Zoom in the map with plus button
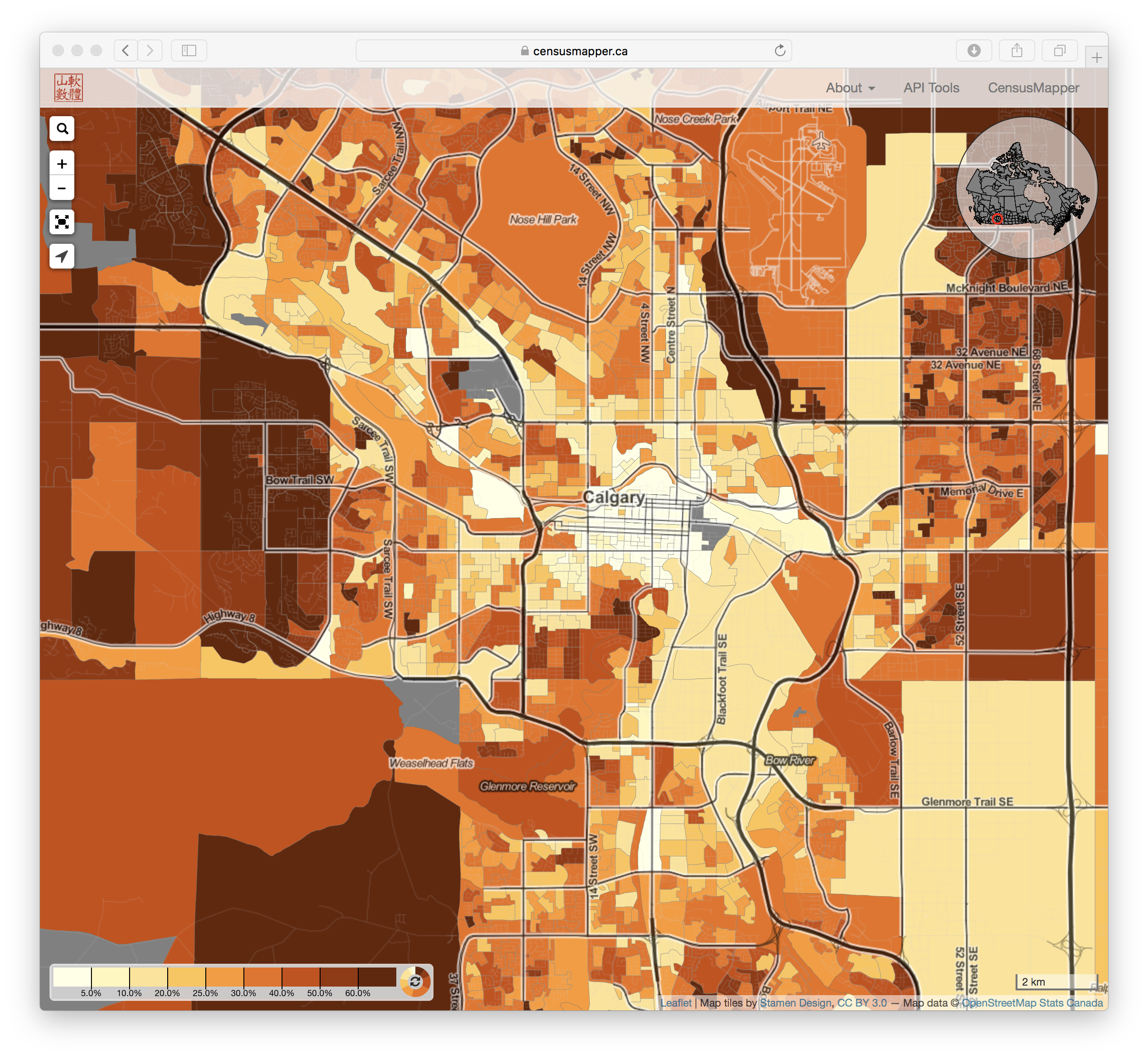 pyautogui.click(x=62, y=164)
